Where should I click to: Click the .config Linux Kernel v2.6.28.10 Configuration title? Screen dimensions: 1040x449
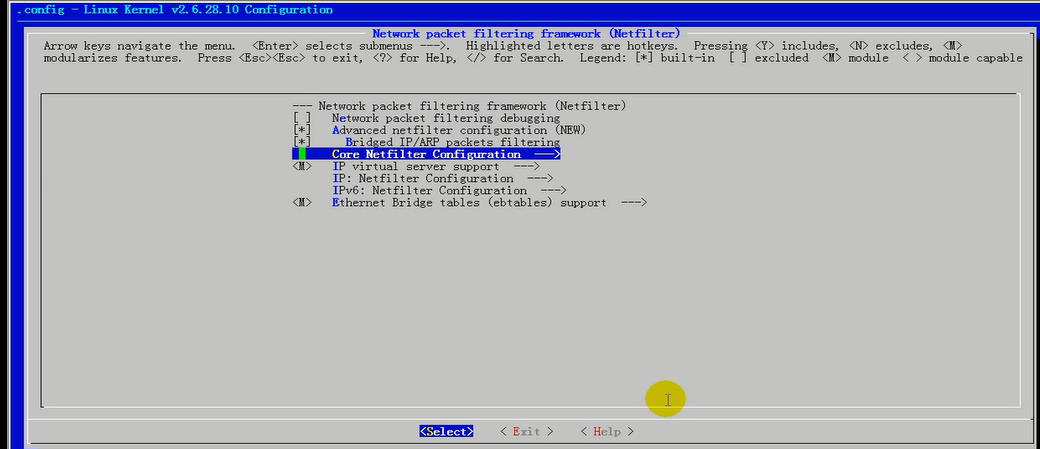click(174, 10)
